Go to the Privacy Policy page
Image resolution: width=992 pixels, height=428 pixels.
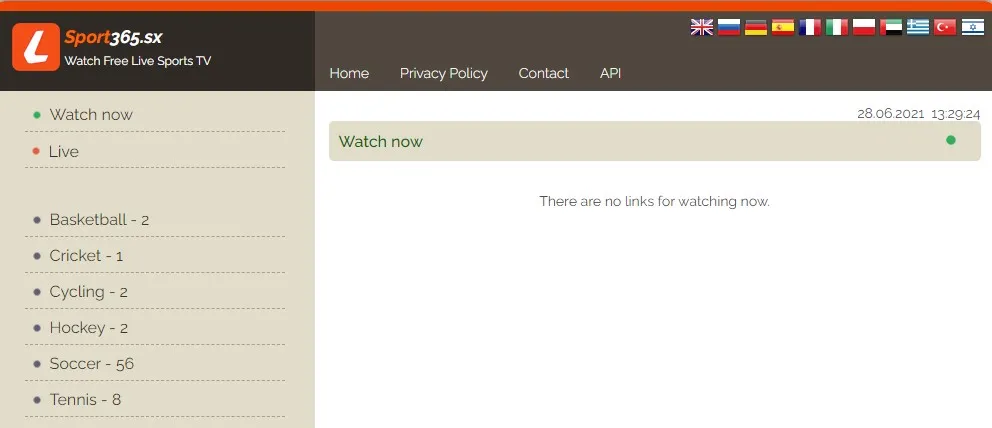(443, 73)
